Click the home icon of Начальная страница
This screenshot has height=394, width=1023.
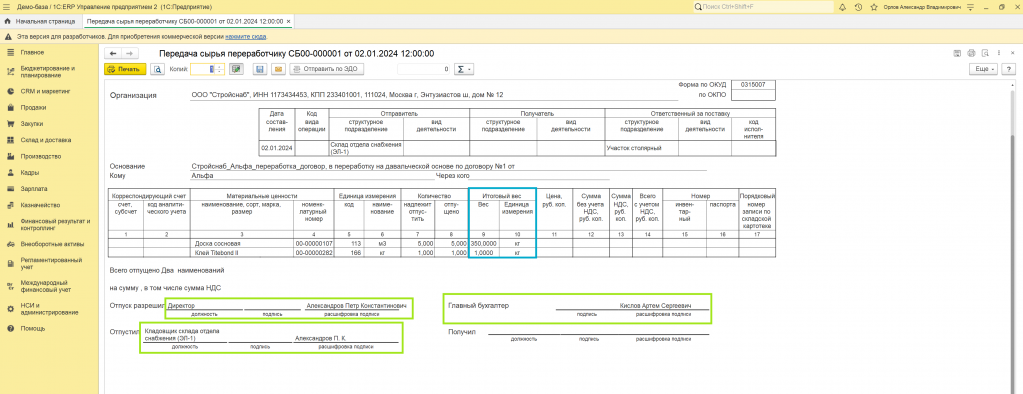pyautogui.click(x=7, y=22)
